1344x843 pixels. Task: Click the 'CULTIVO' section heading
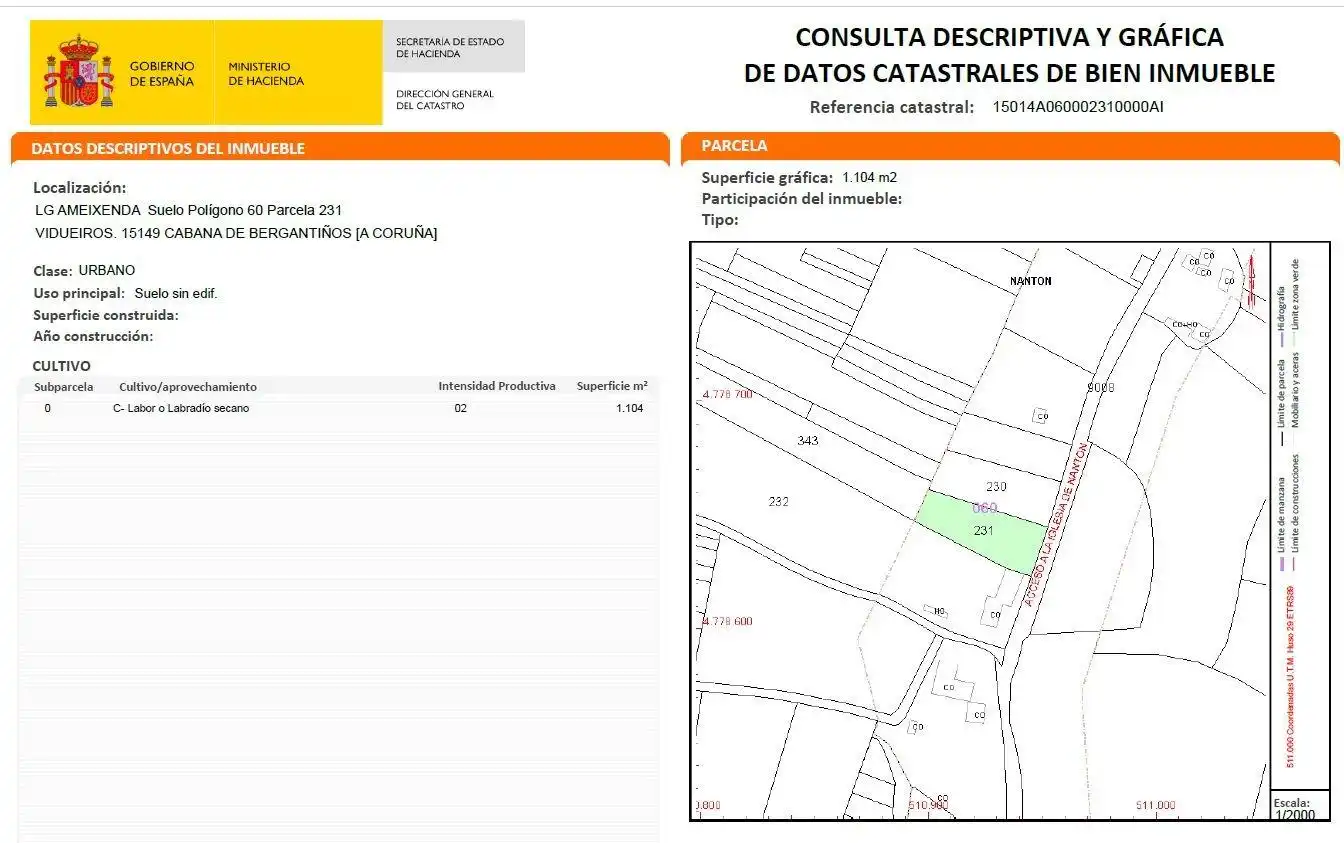[61, 366]
